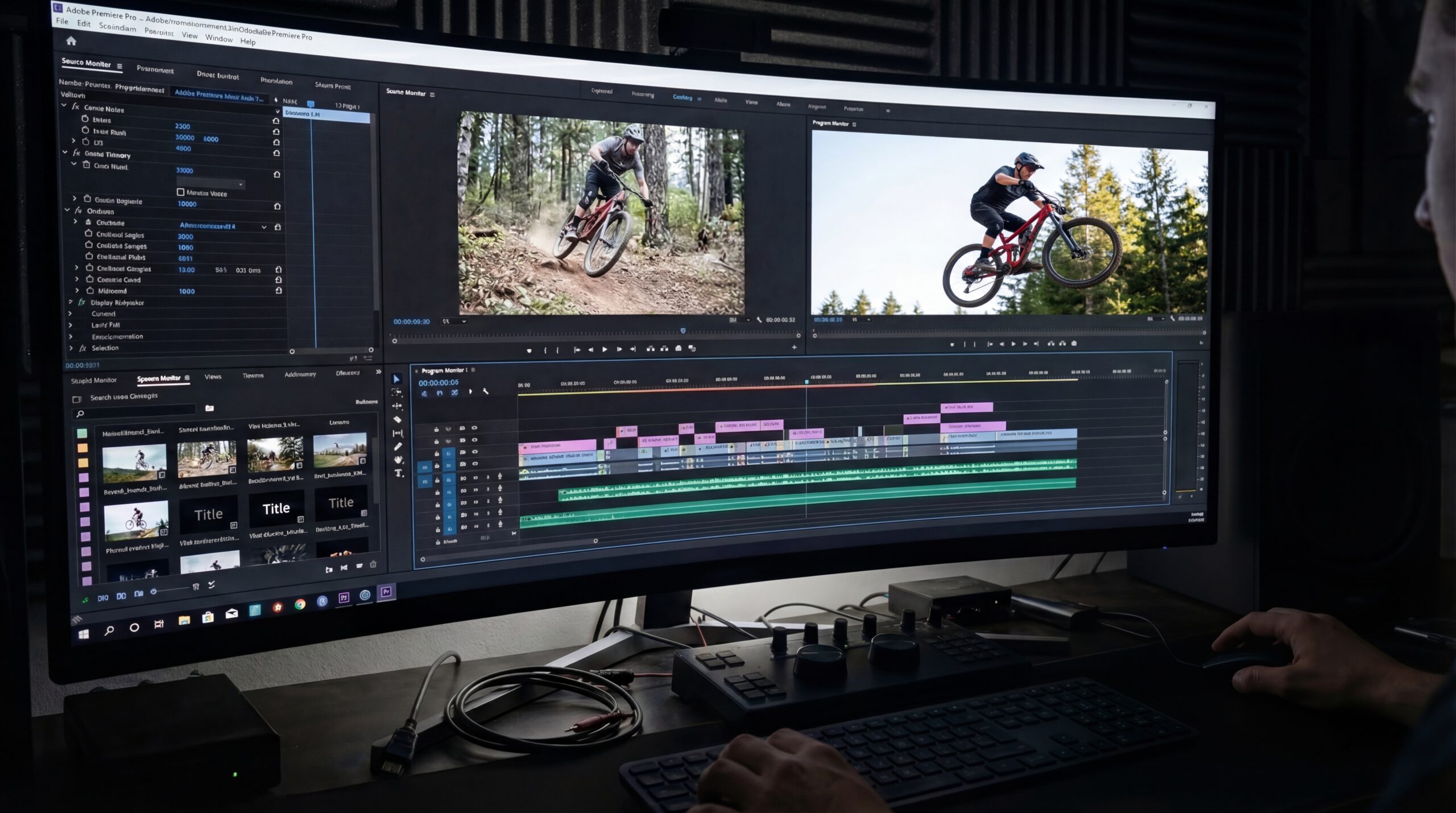Open the Windows Start menu

pos(84,633)
